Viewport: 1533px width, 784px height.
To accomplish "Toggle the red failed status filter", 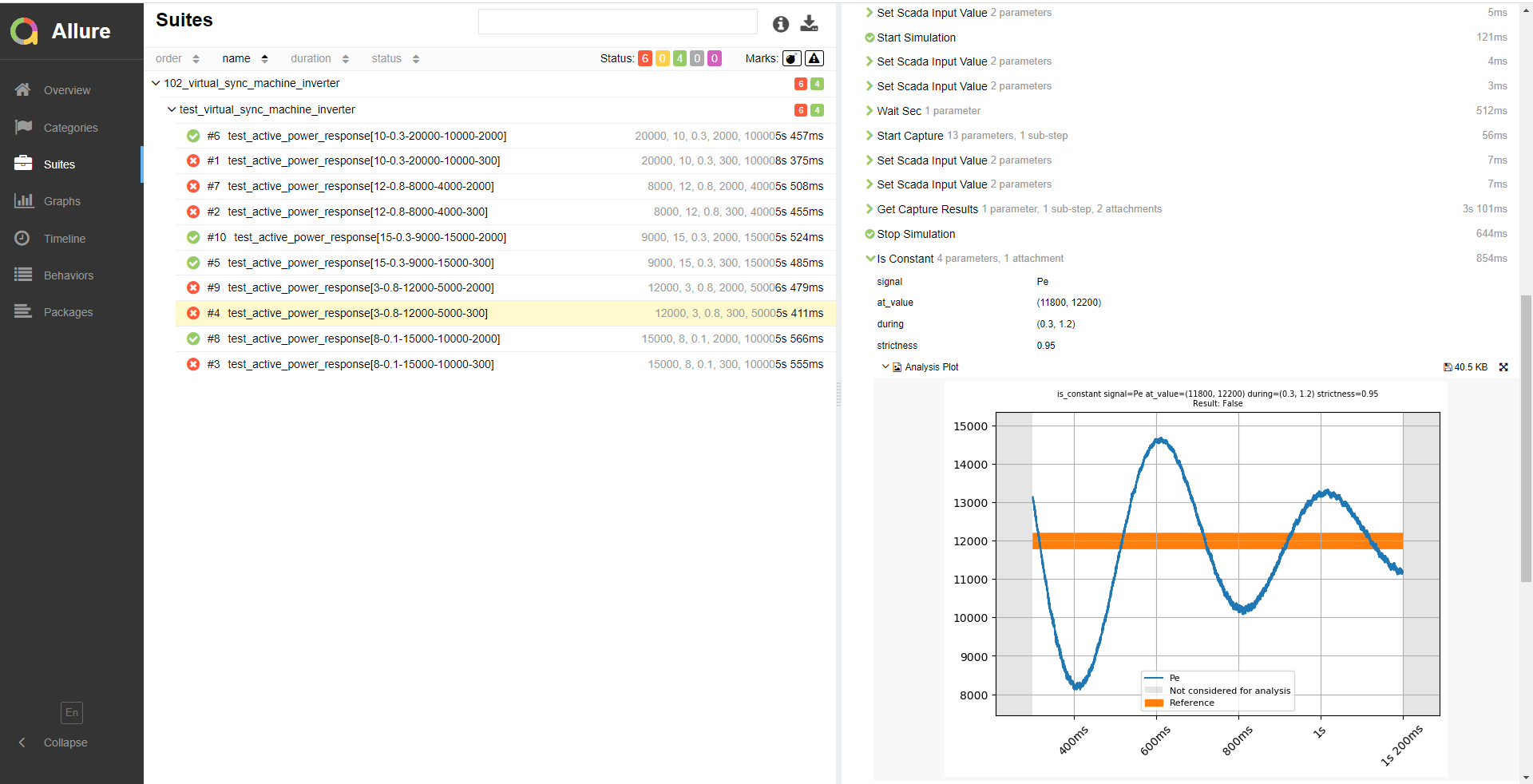I will pos(644,58).
